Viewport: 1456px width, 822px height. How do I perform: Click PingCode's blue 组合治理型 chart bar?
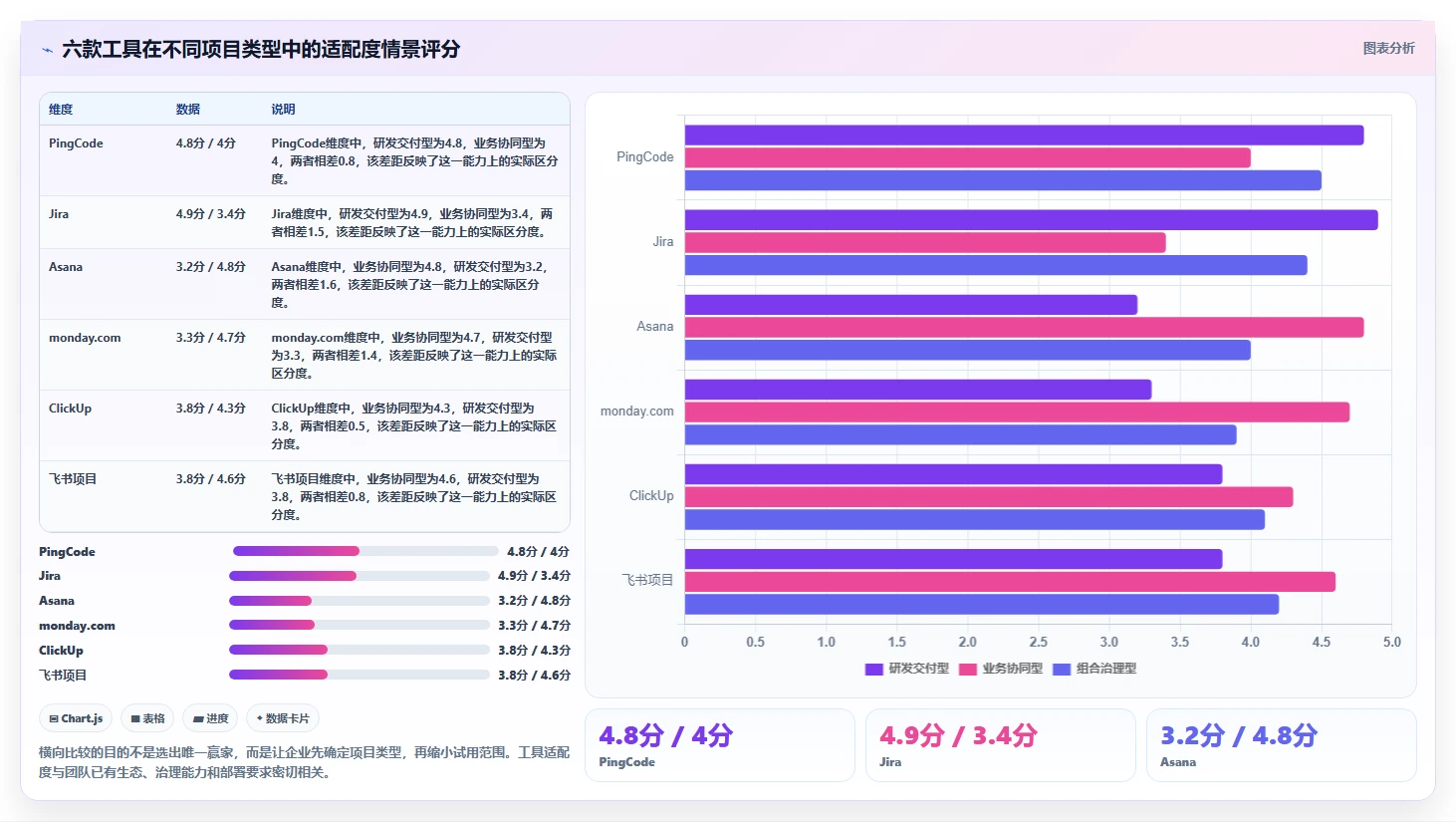point(1003,180)
